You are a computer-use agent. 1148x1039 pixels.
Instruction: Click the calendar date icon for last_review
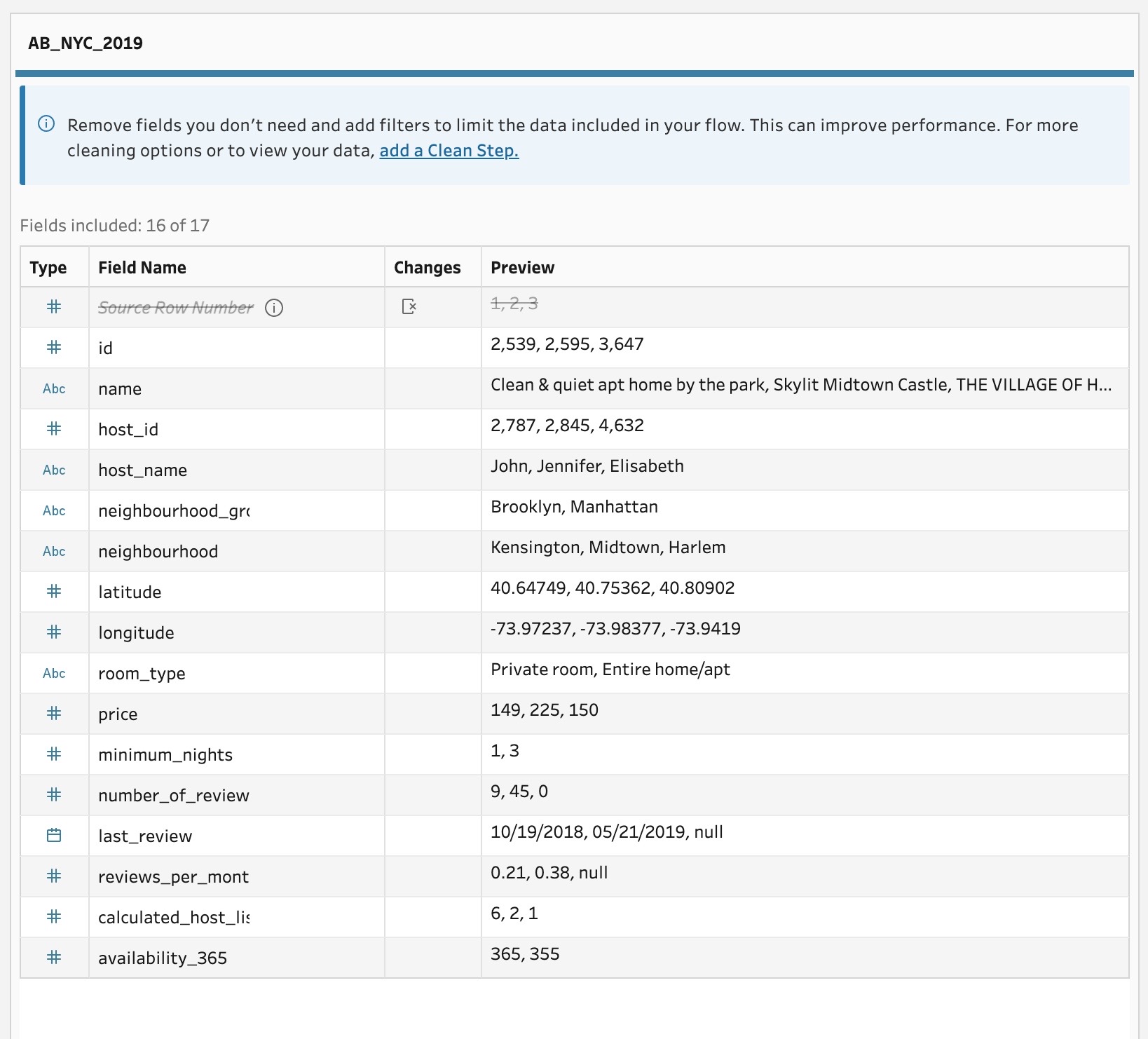coord(54,835)
